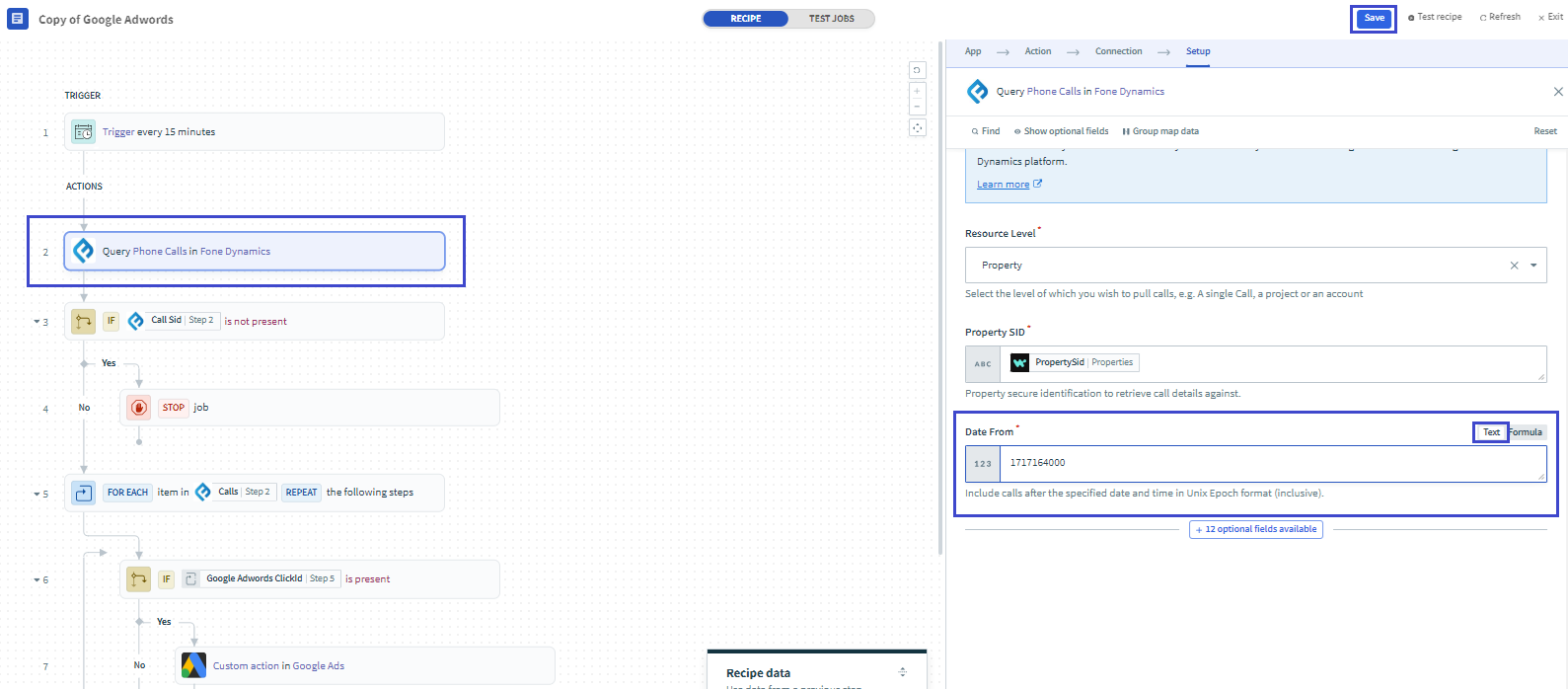
Task: Click the IF branch icon in step 6
Action: (x=139, y=578)
